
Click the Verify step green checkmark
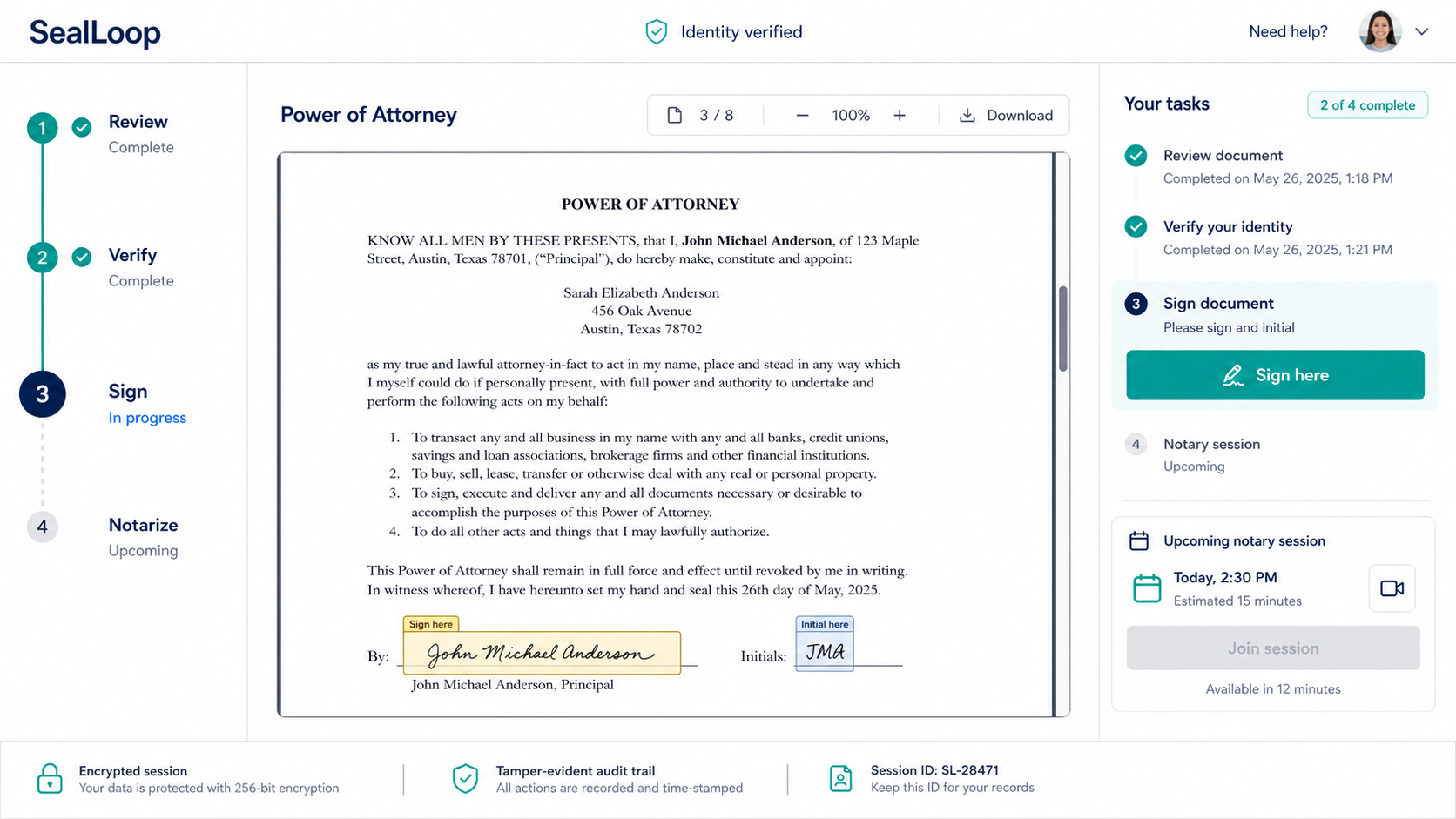tap(82, 257)
